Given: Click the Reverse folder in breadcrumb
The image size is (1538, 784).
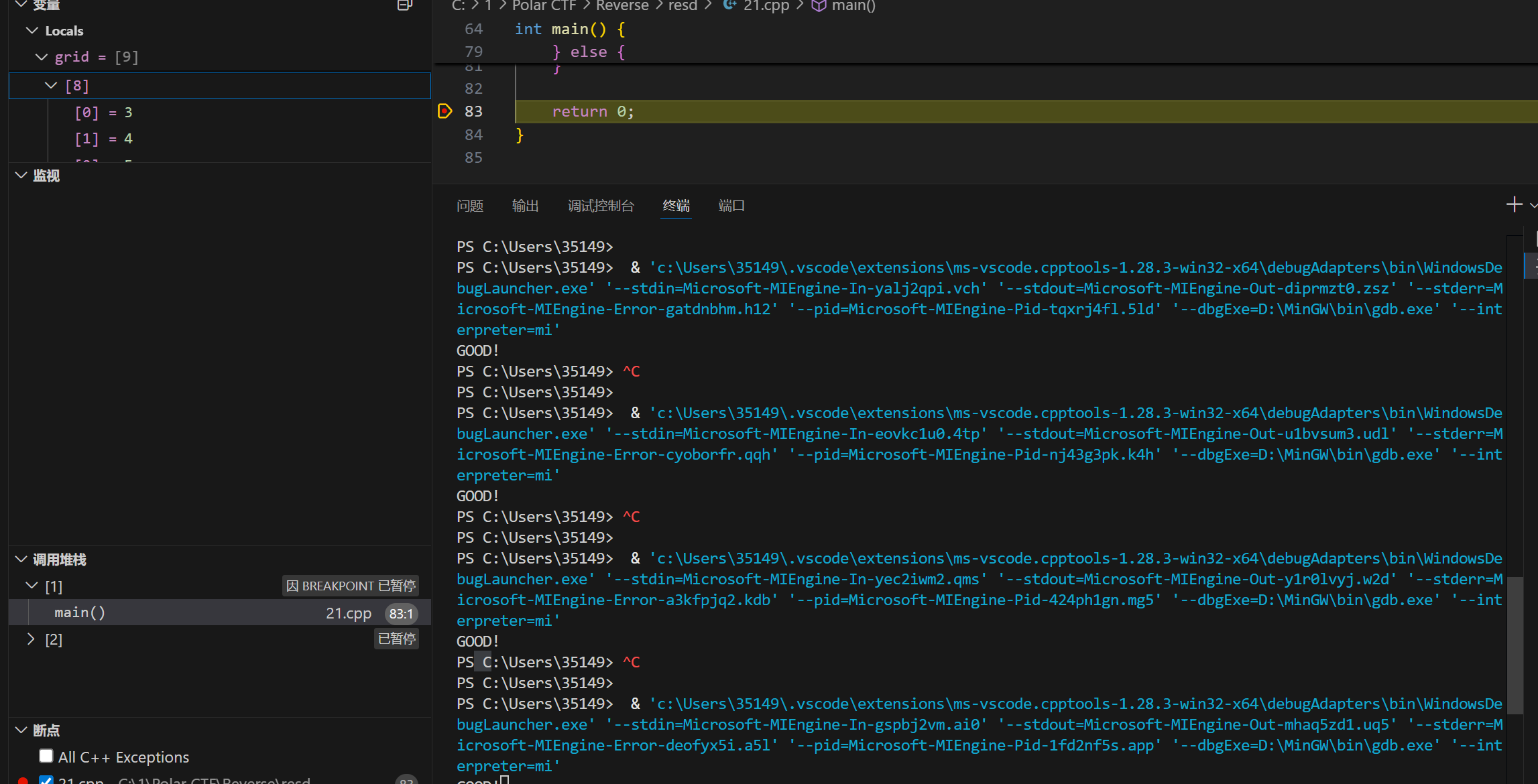Looking at the screenshot, I should 622,5.
